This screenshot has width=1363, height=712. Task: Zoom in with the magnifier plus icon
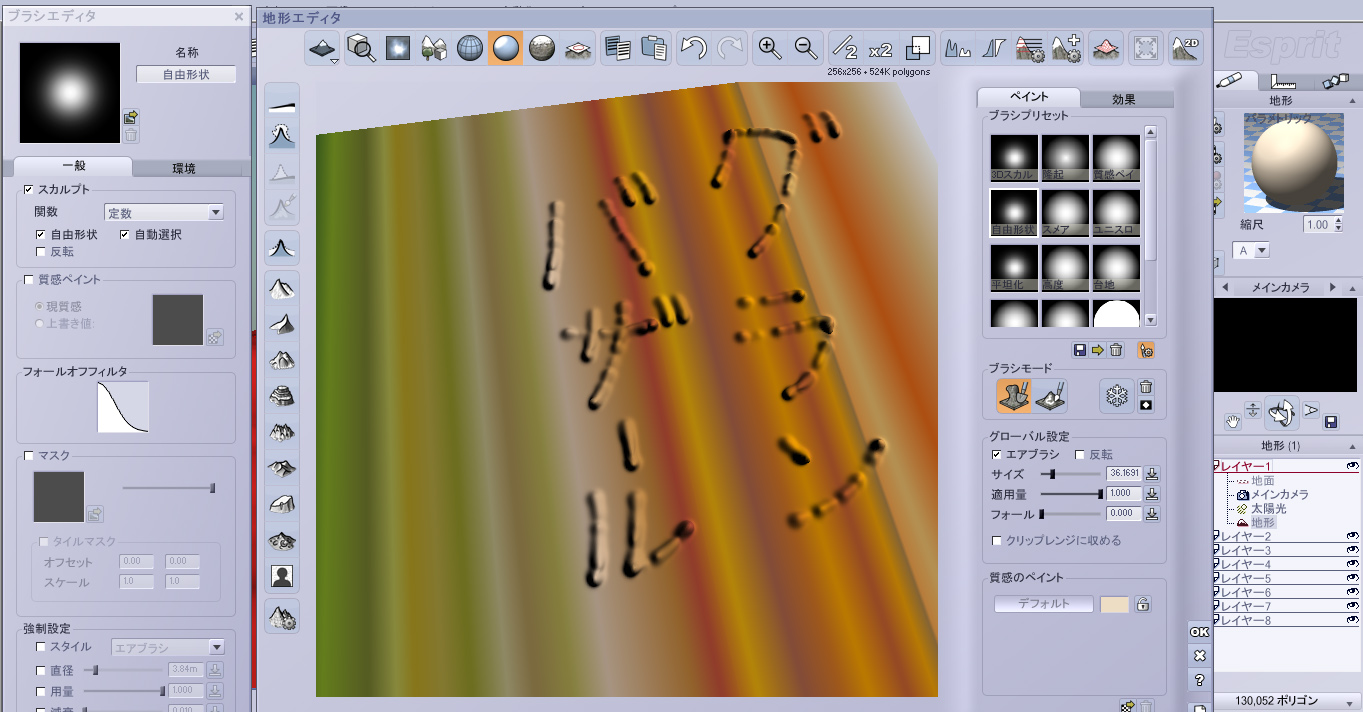(x=769, y=48)
